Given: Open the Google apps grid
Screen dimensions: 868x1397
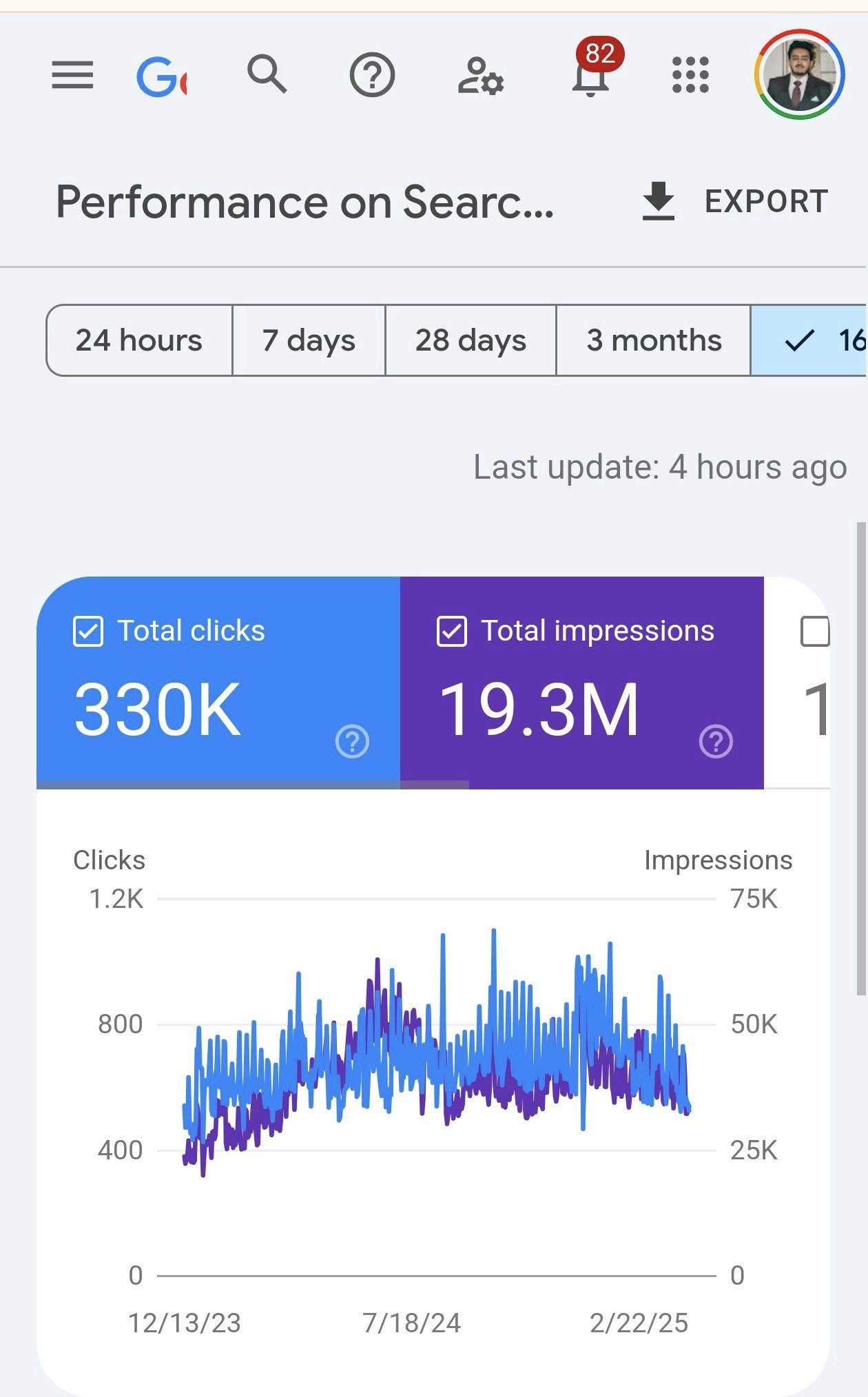Looking at the screenshot, I should (690, 74).
